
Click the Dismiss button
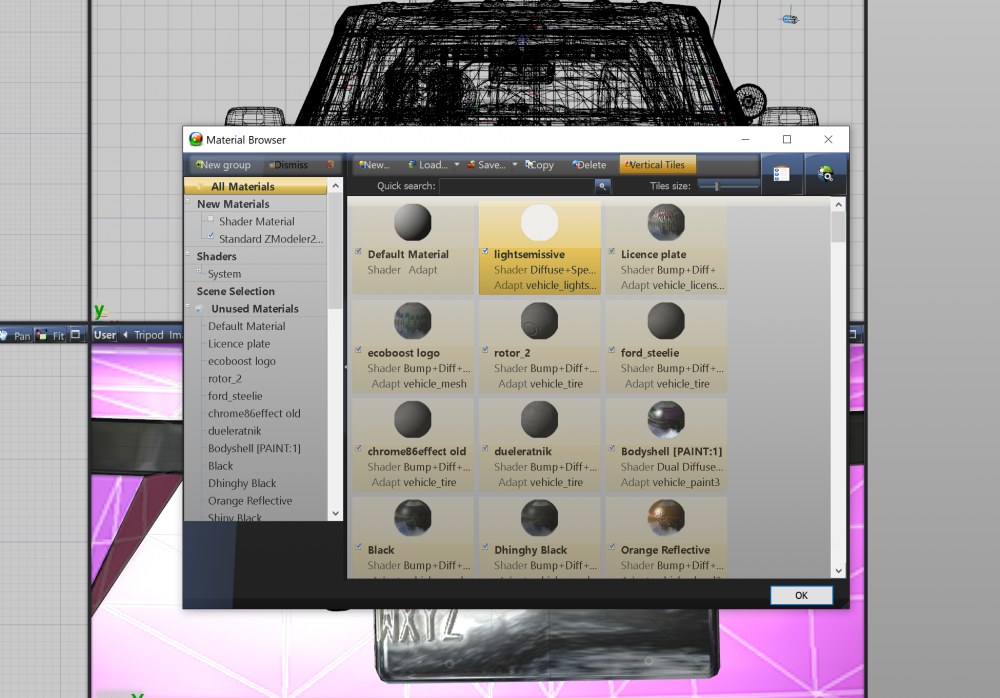pyautogui.click(x=288, y=163)
